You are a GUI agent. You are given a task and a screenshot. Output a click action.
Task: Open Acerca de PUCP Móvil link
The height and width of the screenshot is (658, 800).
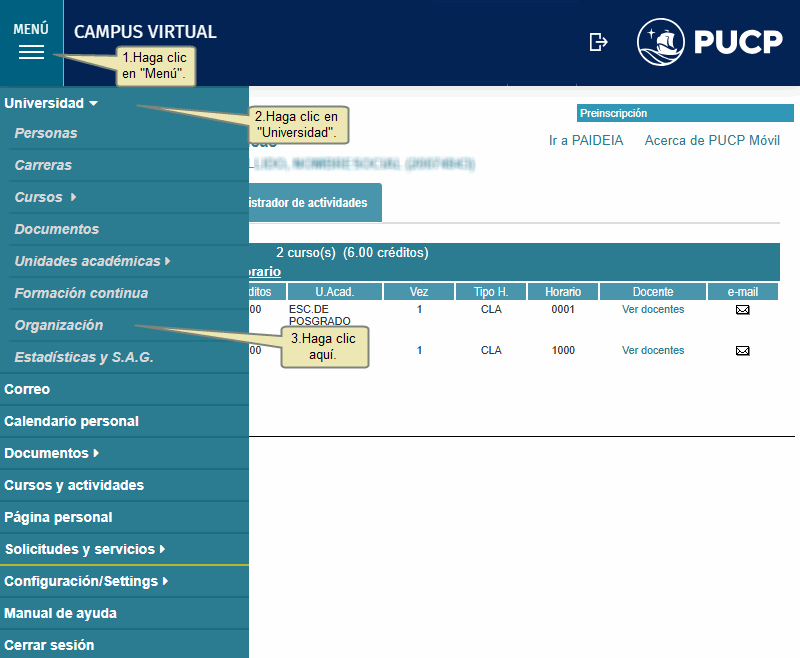712,140
